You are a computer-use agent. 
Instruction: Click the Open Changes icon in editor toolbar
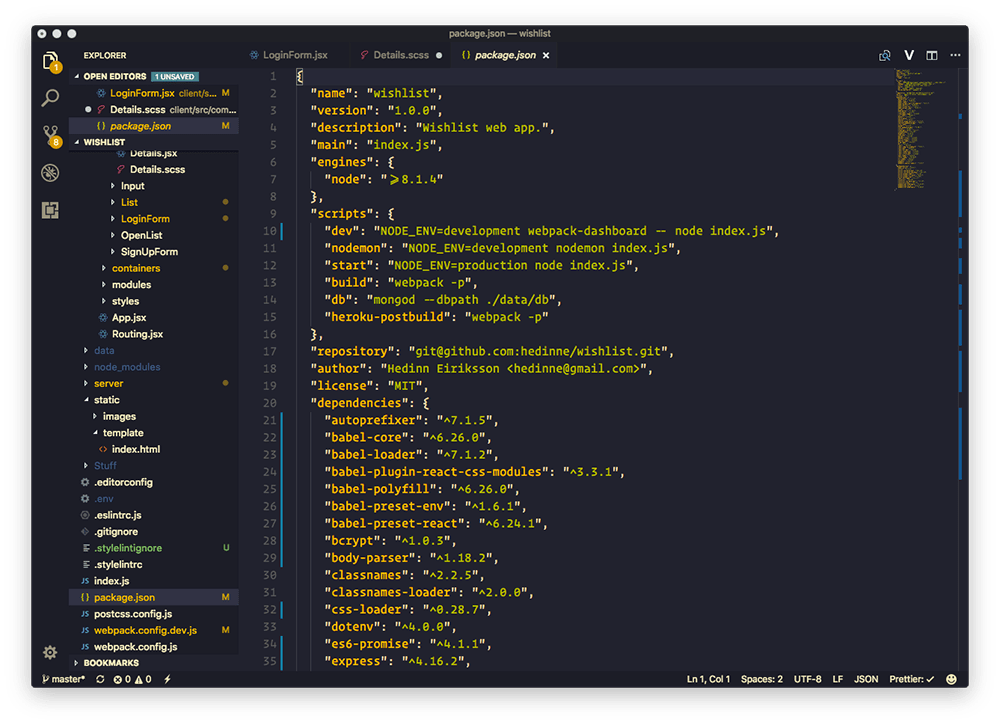click(x=885, y=55)
